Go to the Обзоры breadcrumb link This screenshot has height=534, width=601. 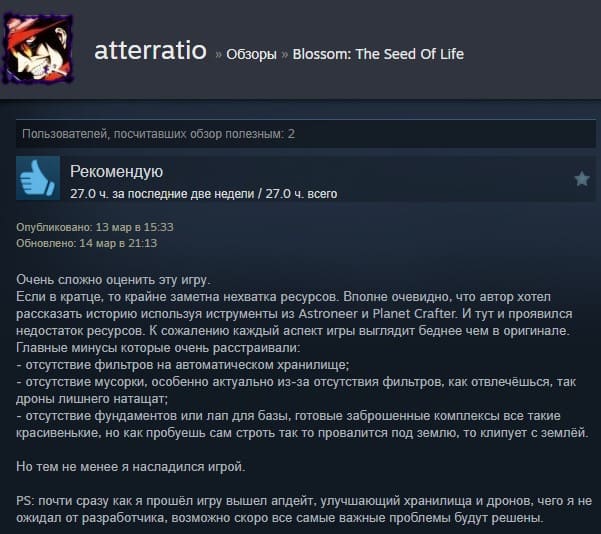click(251, 54)
